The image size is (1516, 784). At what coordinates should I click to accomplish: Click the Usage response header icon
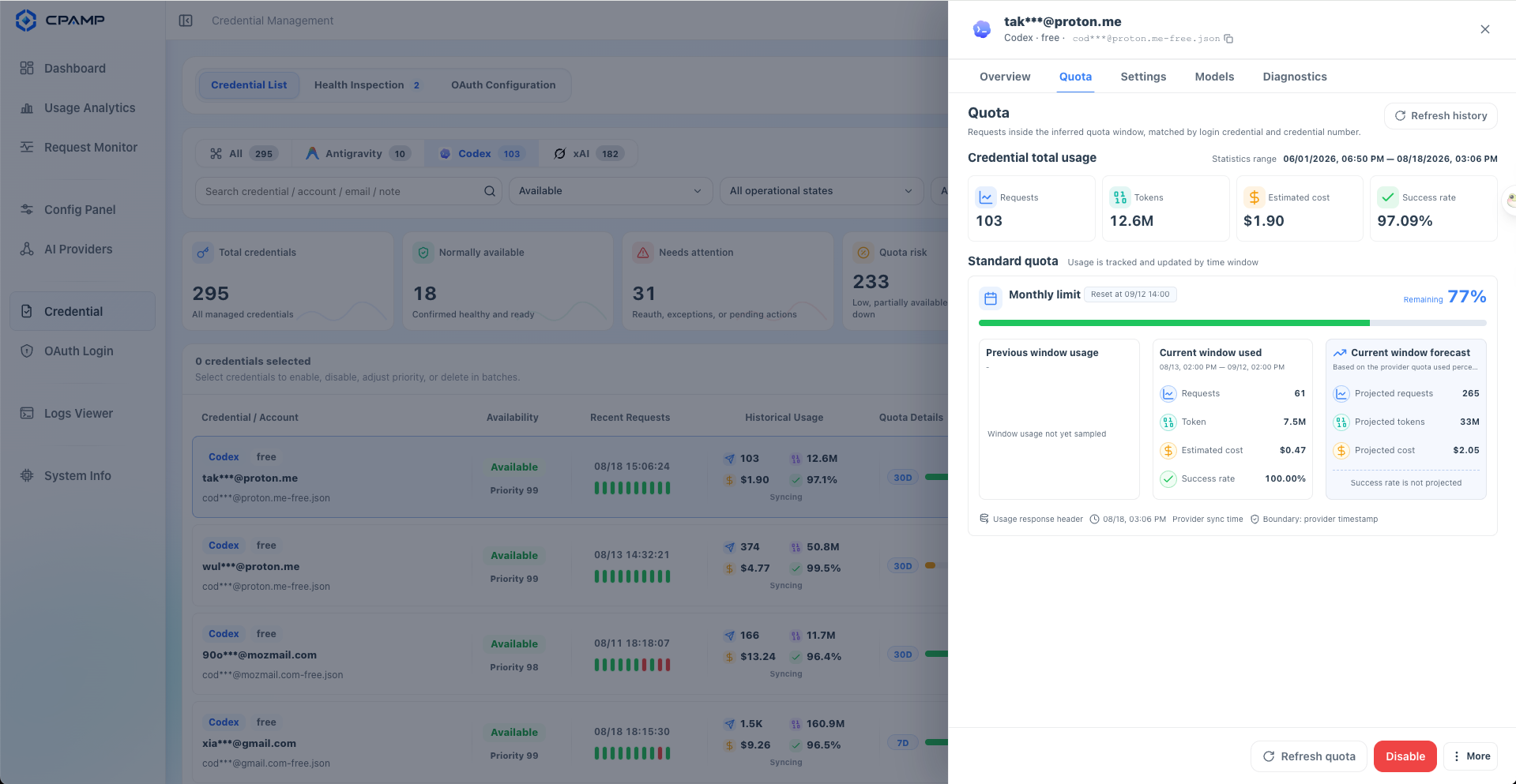pos(984,519)
